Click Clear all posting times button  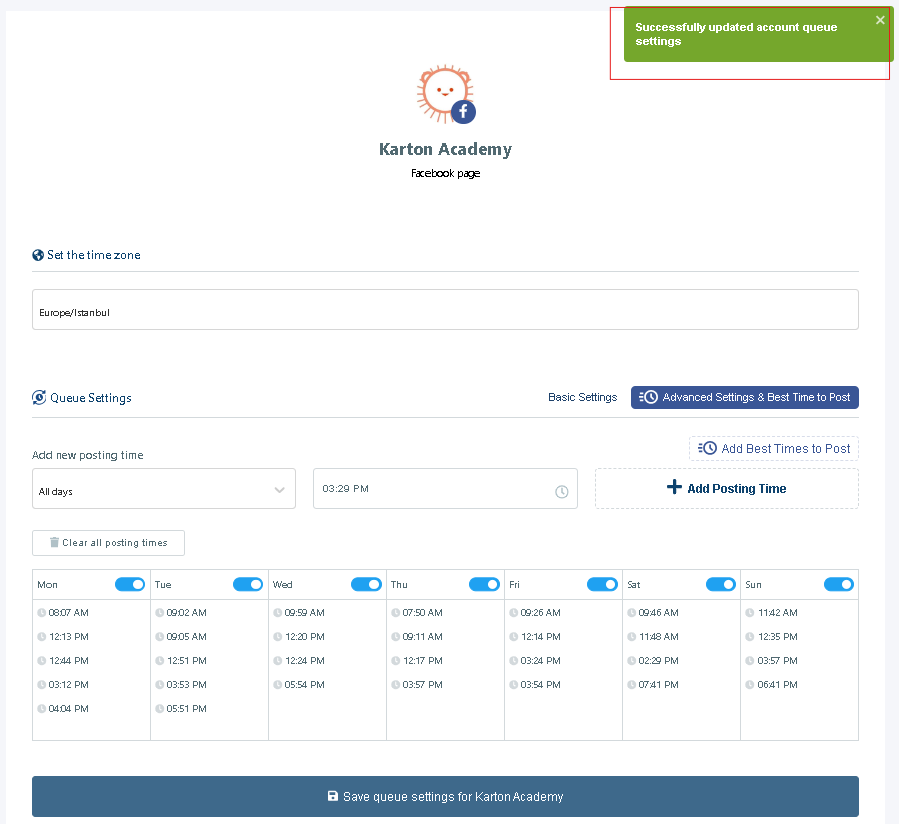pos(108,543)
